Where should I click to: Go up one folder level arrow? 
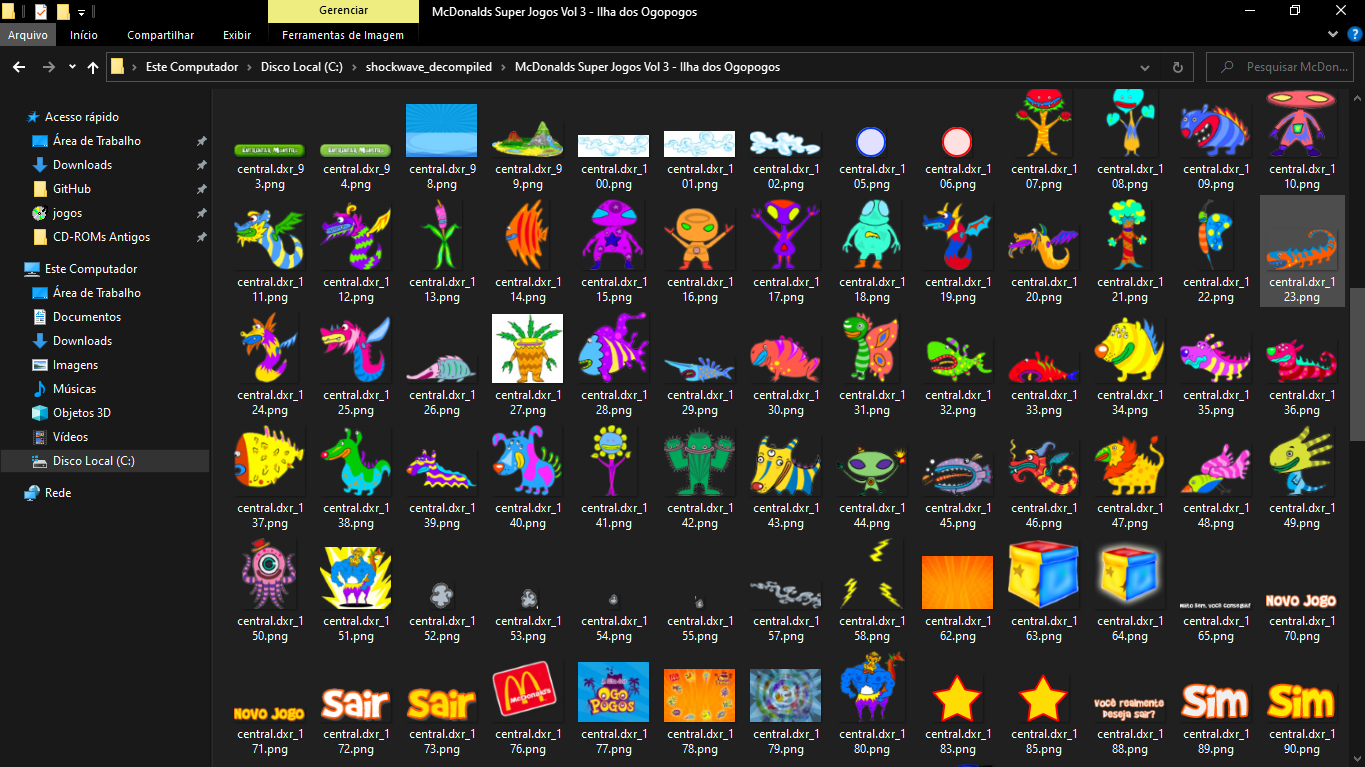pos(93,67)
